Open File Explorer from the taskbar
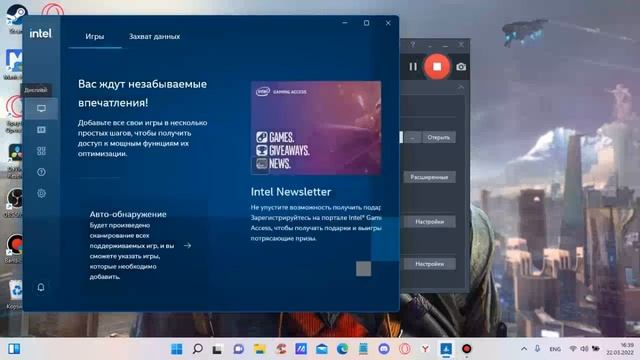 click(260, 349)
